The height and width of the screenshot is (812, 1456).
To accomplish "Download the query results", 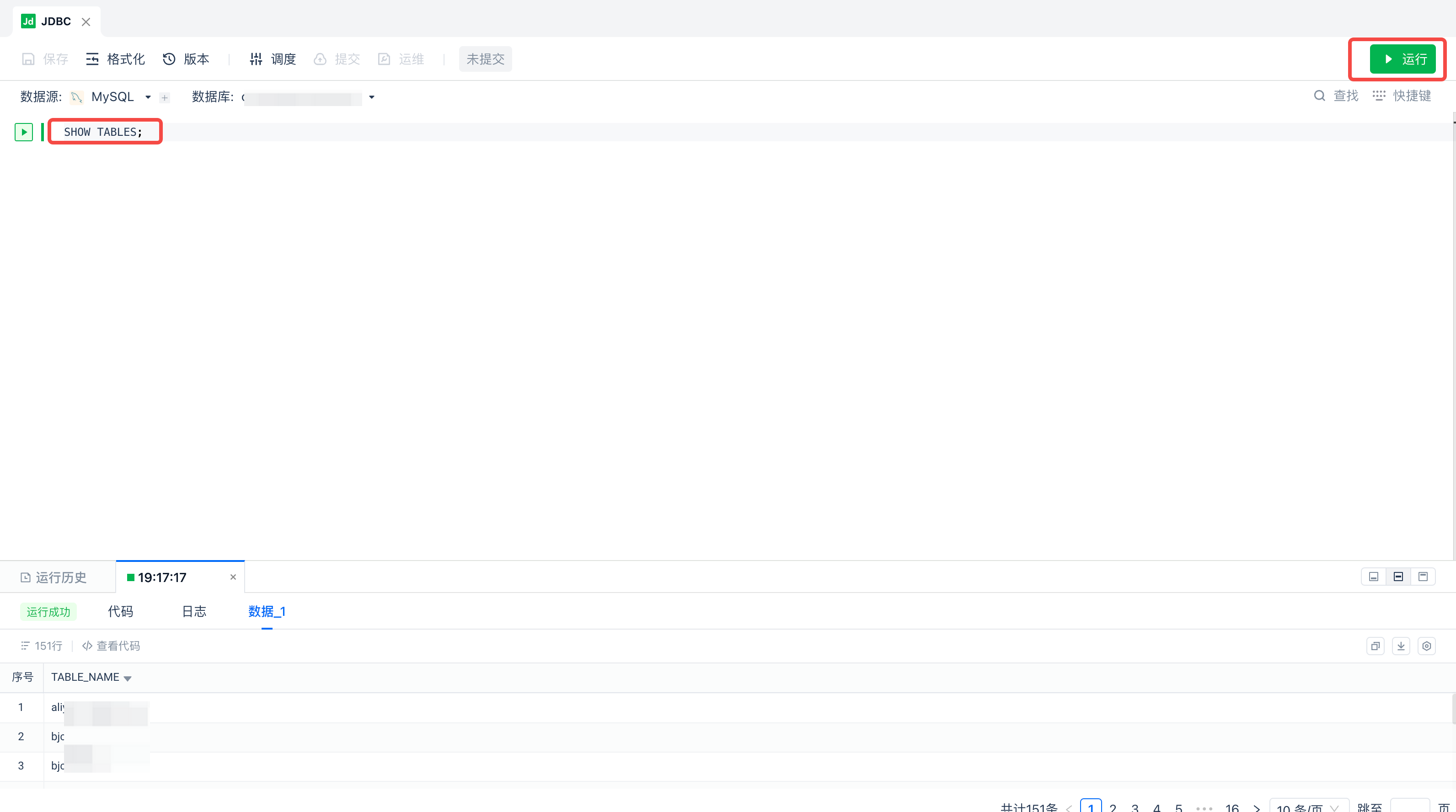I will tap(1401, 646).
